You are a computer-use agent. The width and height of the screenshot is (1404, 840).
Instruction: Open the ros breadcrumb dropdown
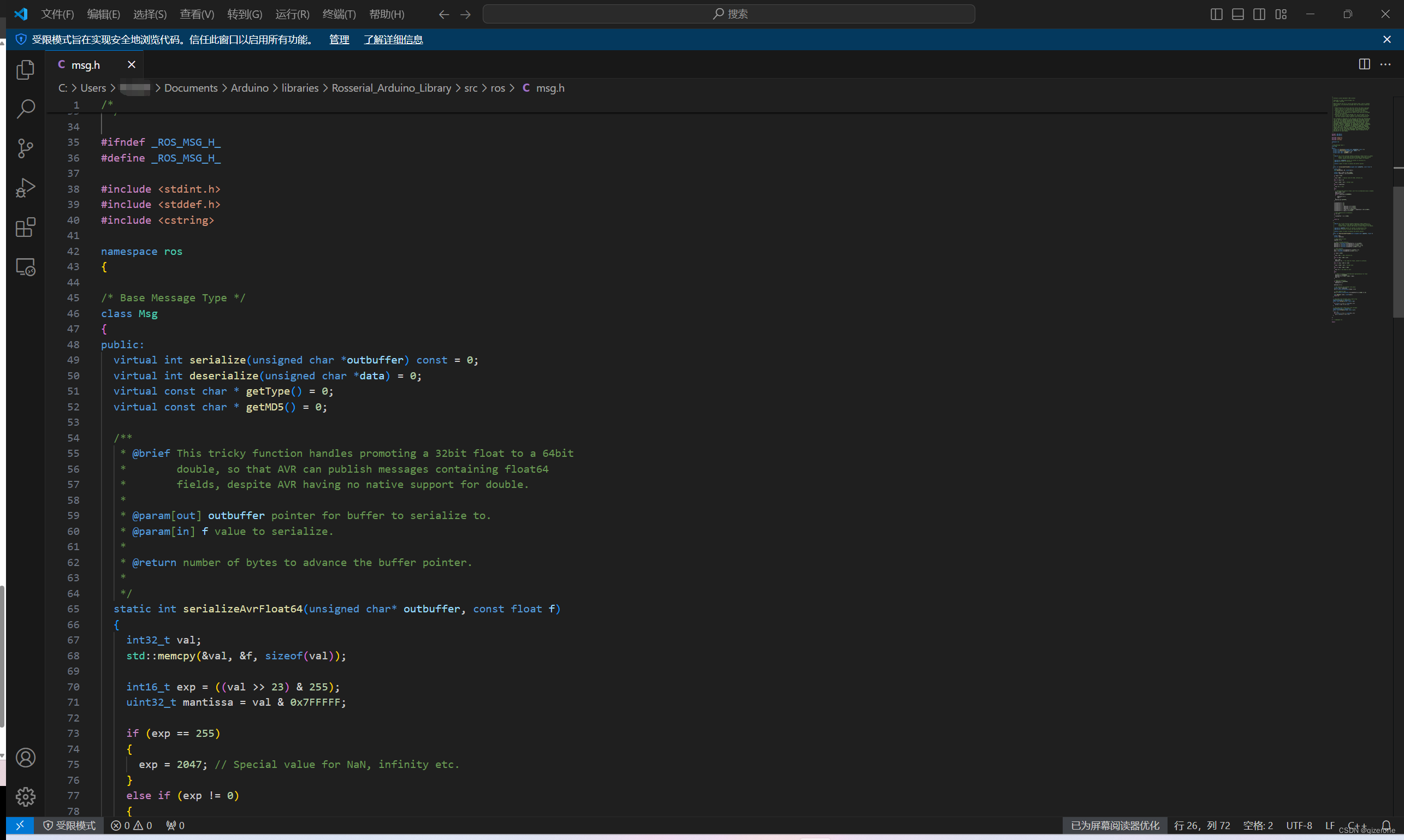point(498,88)
